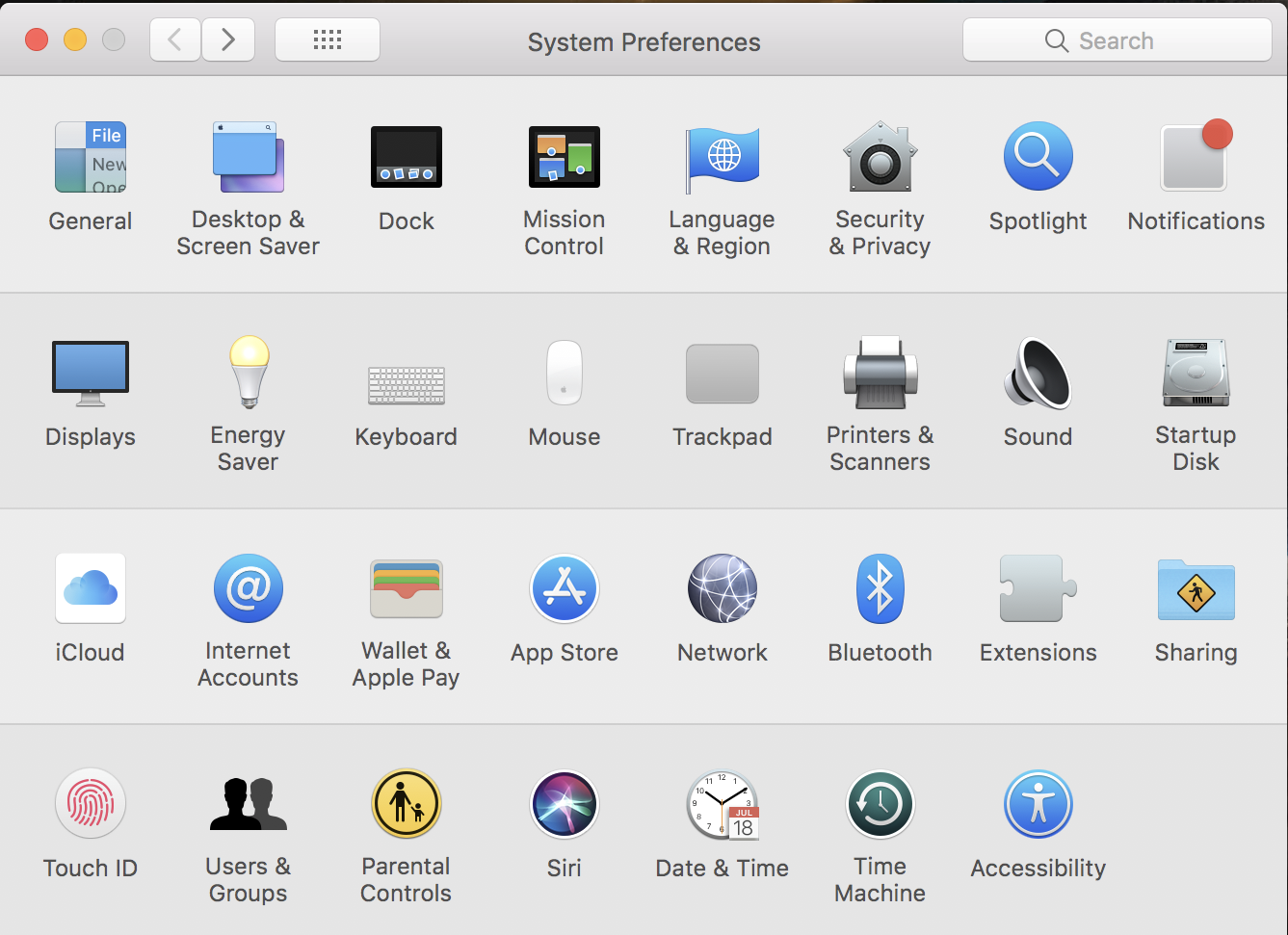Screen dimensions: 1288x935
Task: Go back with the left chevron button
Action: coord(175,39)
